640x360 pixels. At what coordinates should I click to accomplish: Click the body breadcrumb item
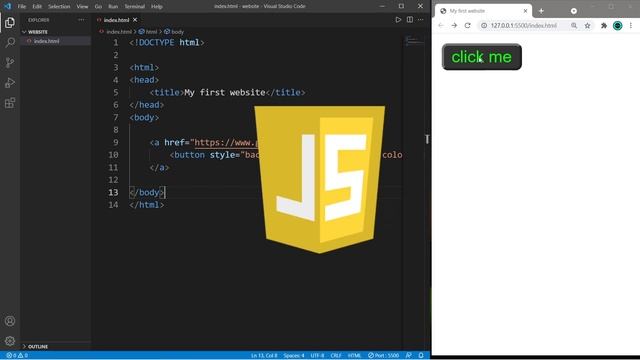click(x=175, y=31)
